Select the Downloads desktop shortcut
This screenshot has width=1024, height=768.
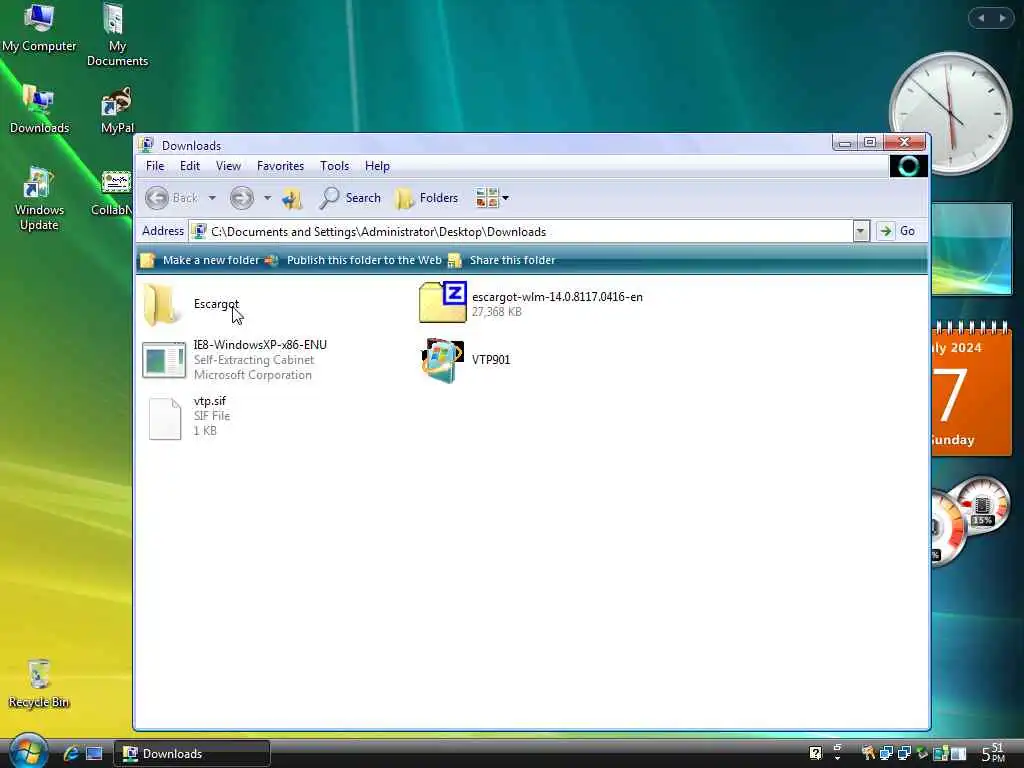(x=39, y=109)
